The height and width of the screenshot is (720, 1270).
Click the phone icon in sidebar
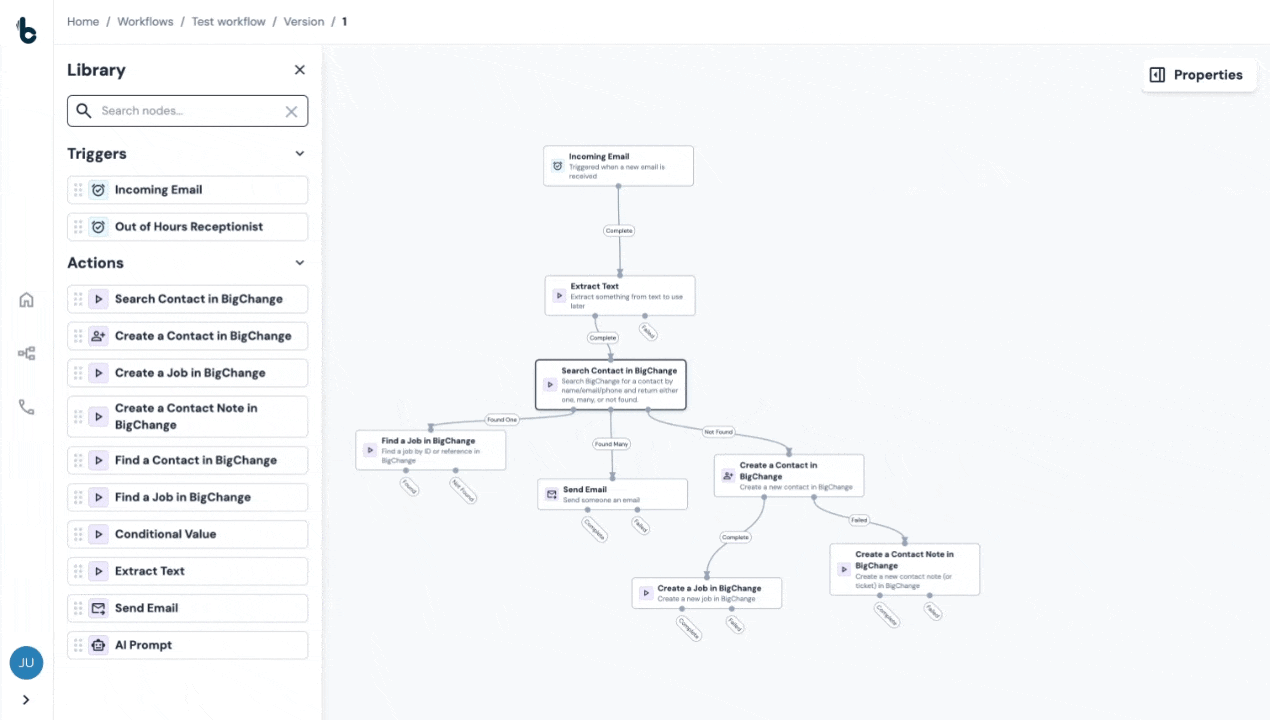26,407
